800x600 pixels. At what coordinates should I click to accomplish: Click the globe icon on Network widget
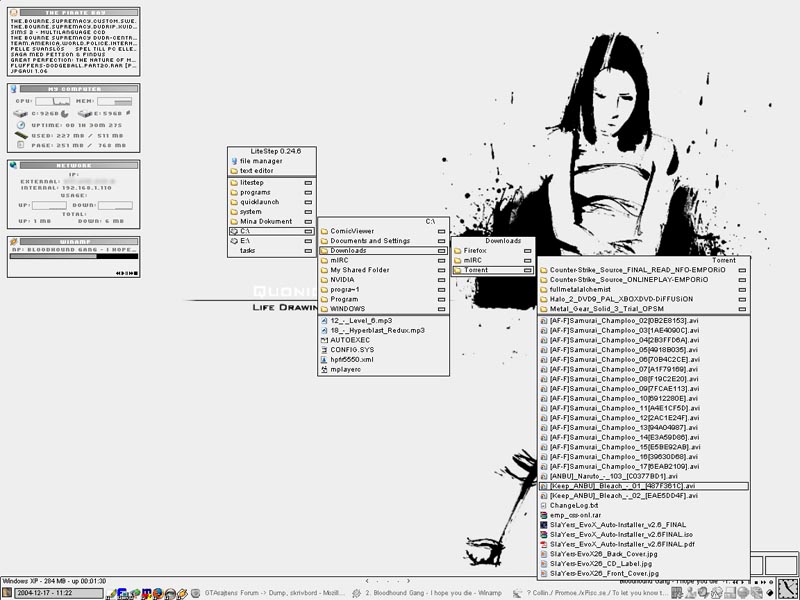[x=13, y=165]
